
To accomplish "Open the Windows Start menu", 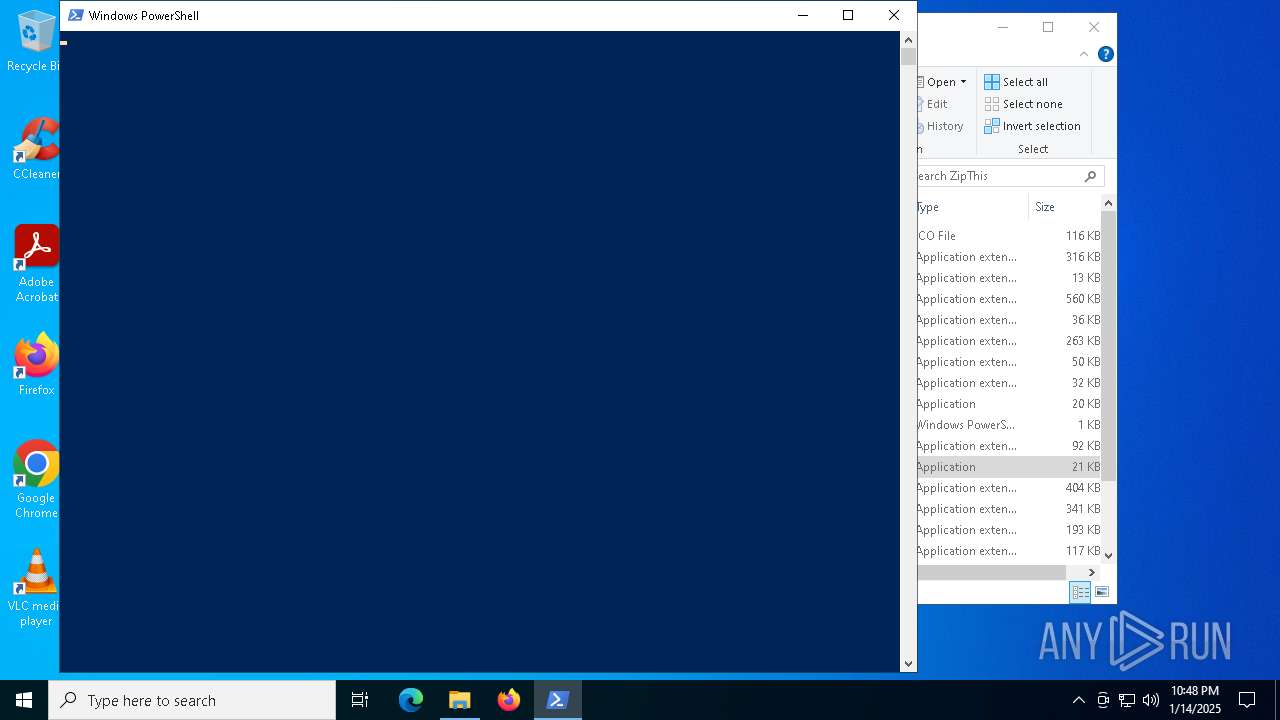I will click(24, 700).
